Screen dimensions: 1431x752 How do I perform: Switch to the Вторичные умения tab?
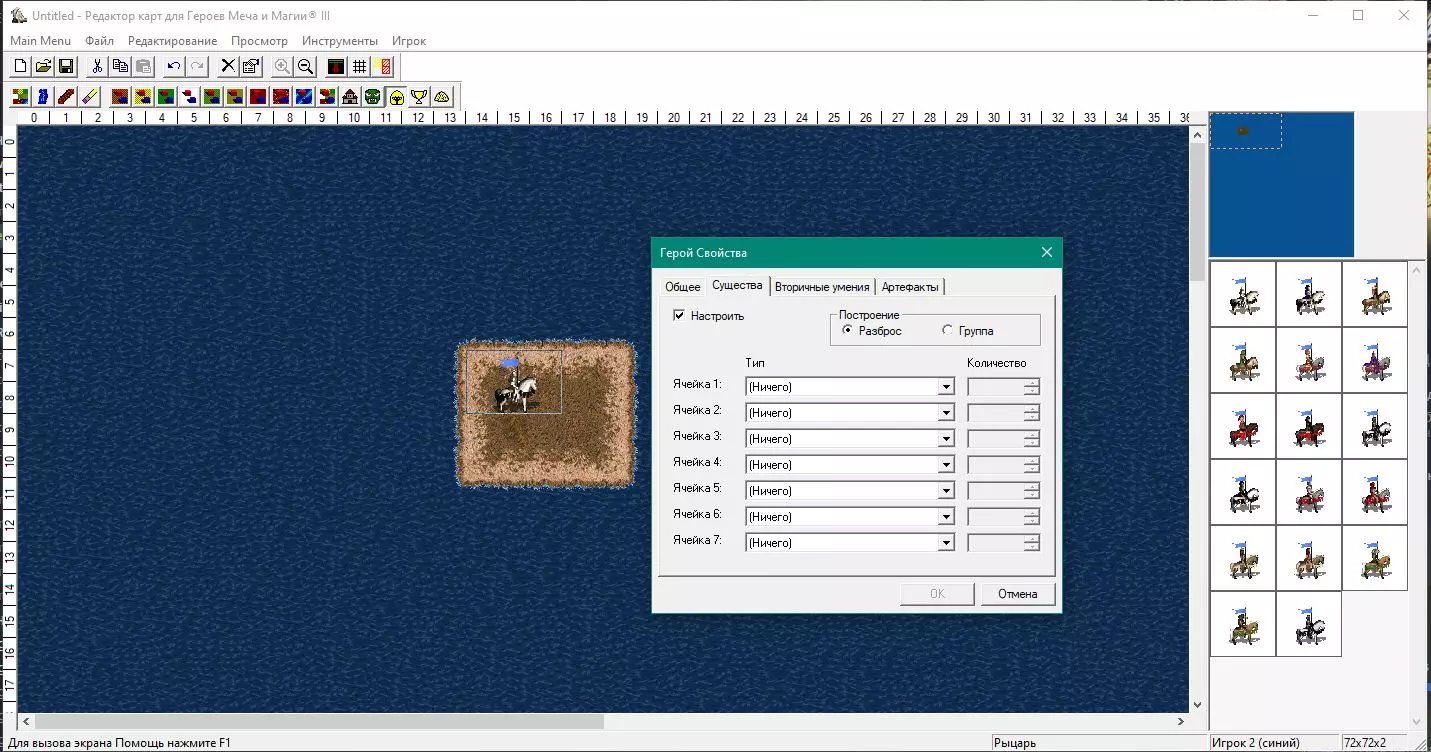[x=822, y=287]
